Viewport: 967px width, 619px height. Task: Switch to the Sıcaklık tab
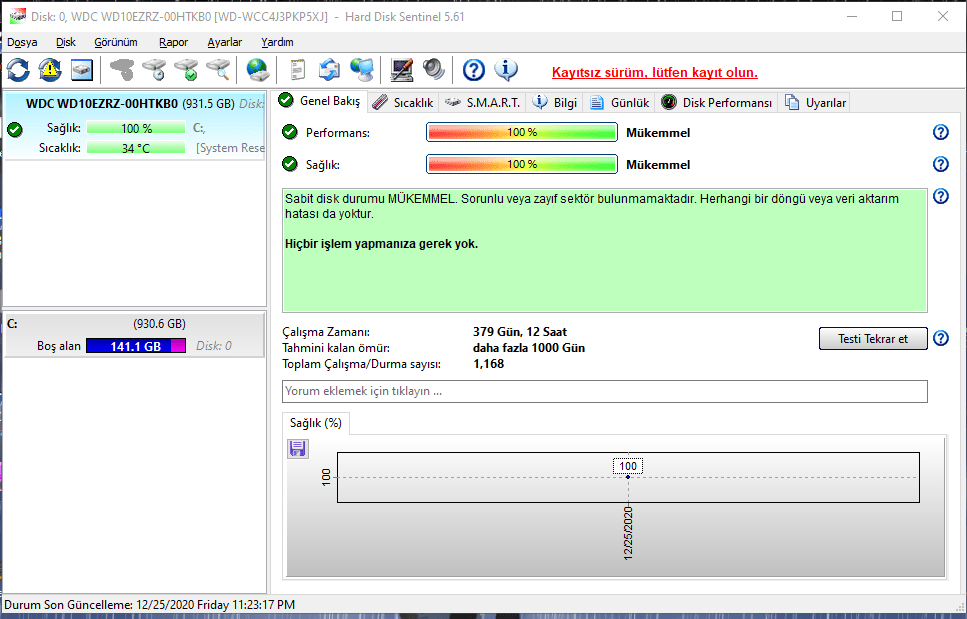click(403, 102)
